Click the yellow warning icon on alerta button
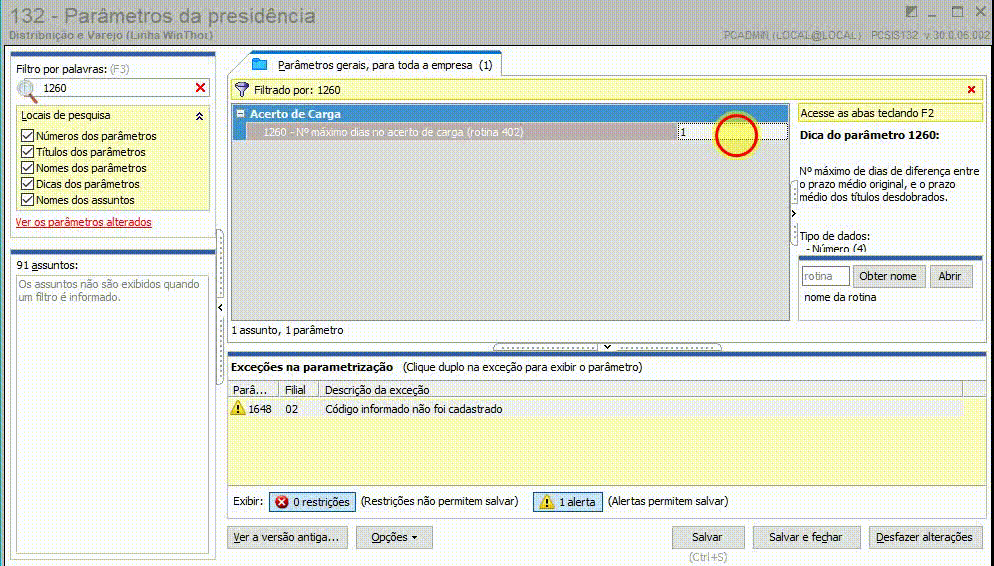This screenshot has width=994, height=566. [546, 502]
